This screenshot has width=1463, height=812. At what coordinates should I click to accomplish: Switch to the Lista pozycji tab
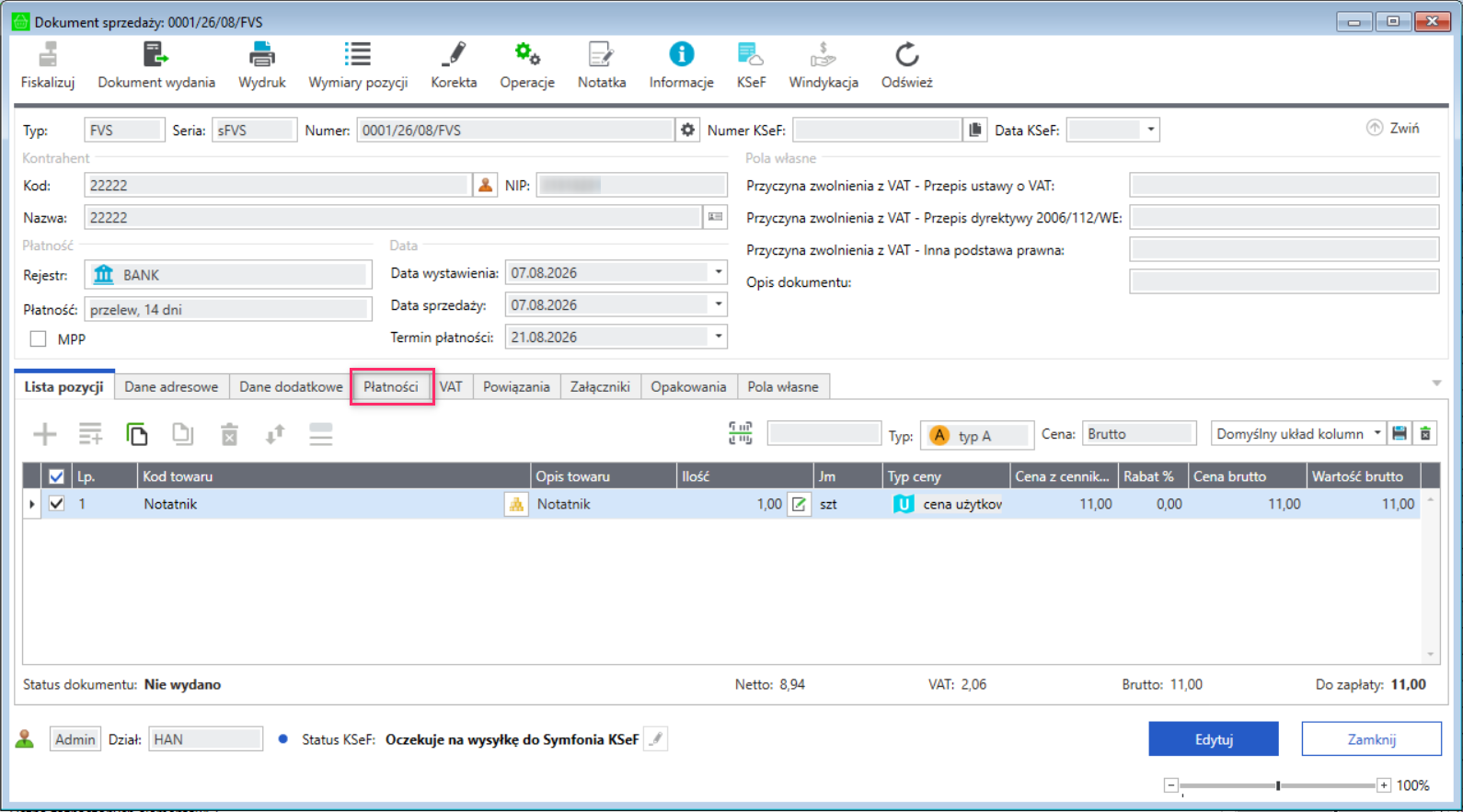63,386
